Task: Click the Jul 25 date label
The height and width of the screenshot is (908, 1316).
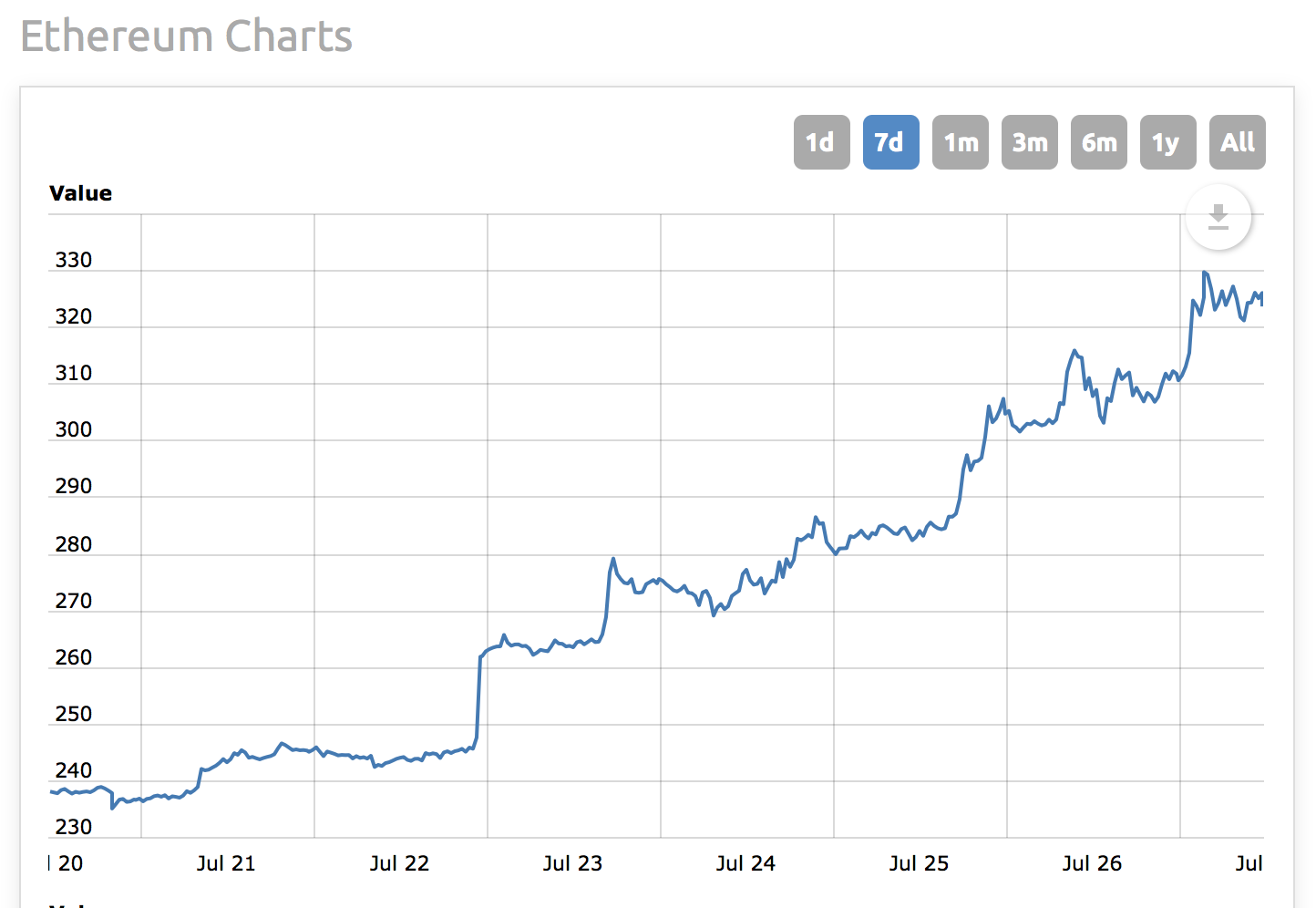Action: click(x=919, y=863)
